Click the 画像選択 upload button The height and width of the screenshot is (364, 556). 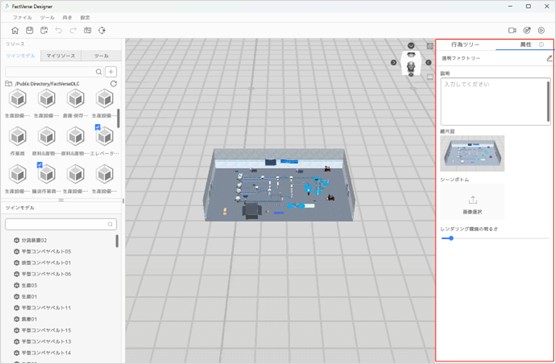click(x=472, y=202)
